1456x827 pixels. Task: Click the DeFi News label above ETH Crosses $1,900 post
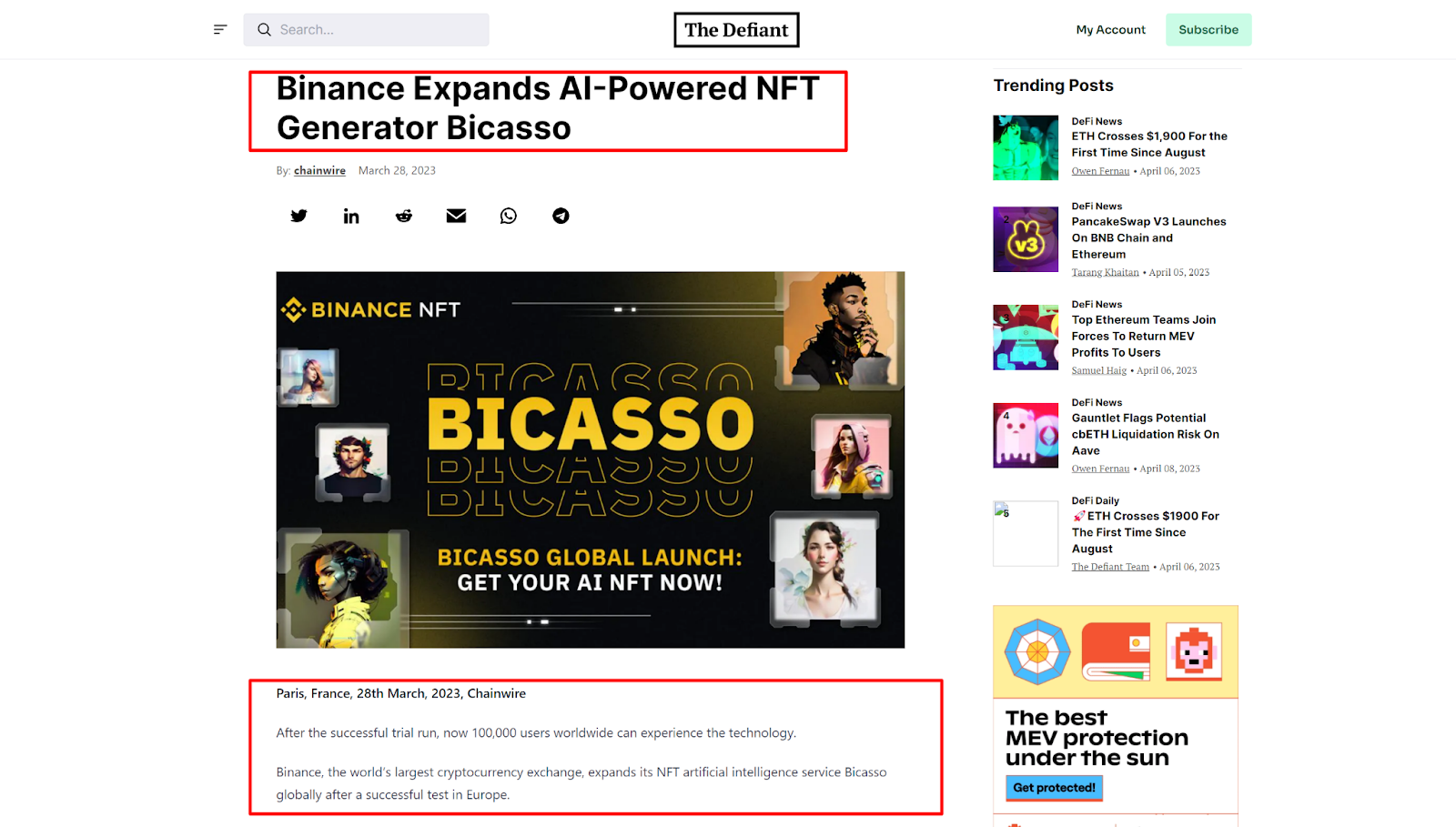[x=1097, y=121]
